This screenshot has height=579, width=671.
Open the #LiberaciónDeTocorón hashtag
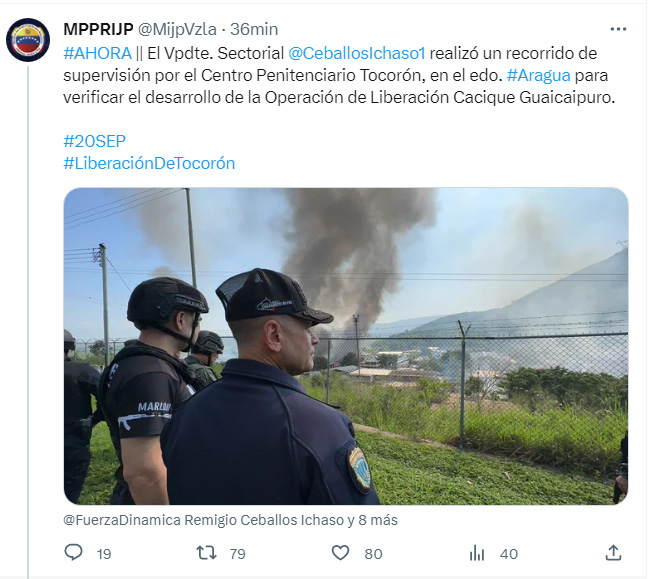click(149, 163)
